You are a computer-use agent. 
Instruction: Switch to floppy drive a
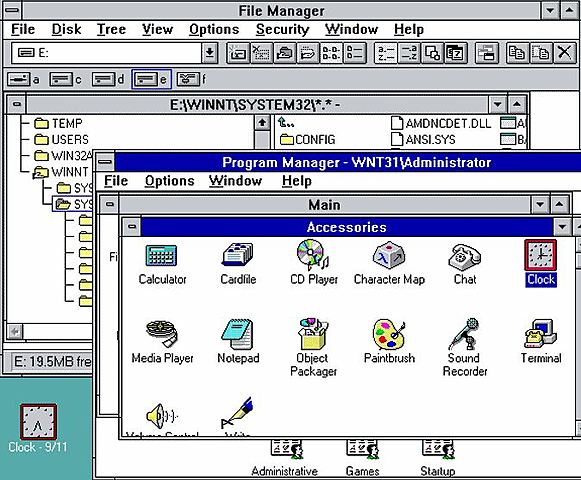point(23,79)
